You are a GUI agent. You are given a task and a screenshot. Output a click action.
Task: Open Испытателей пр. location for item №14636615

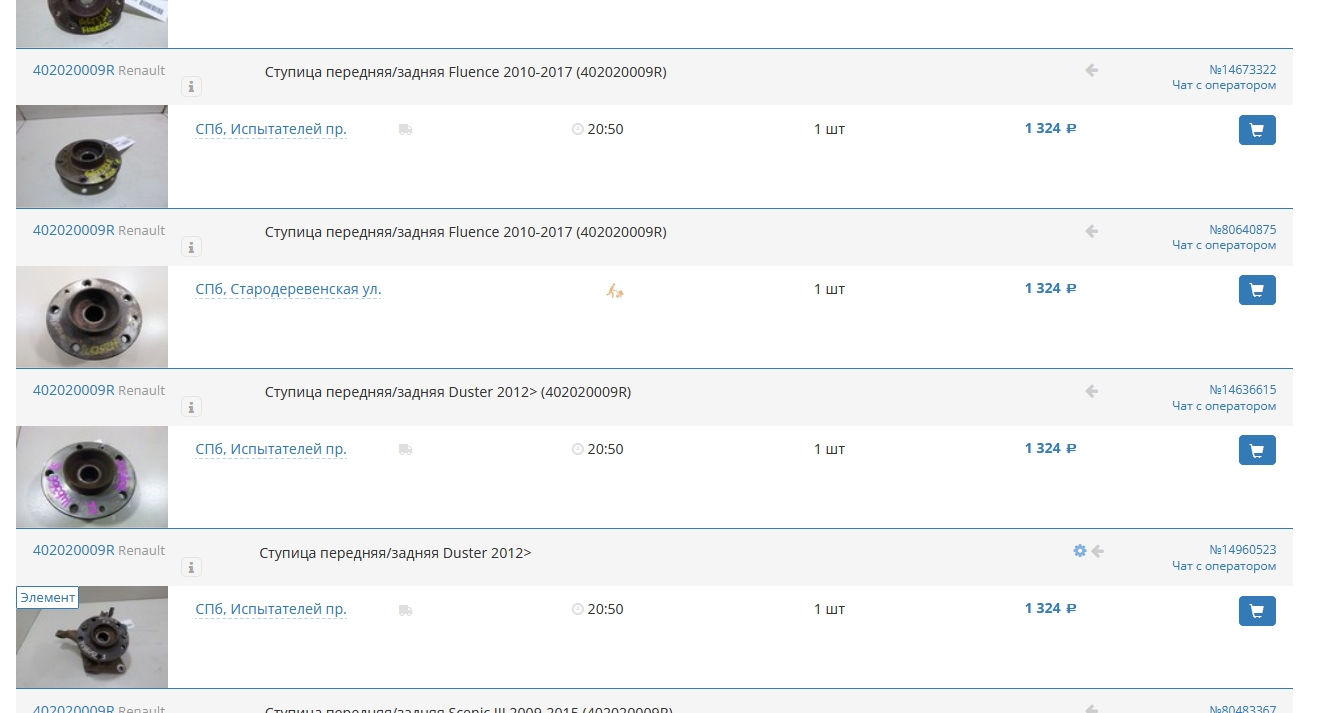tap(271, 449)
